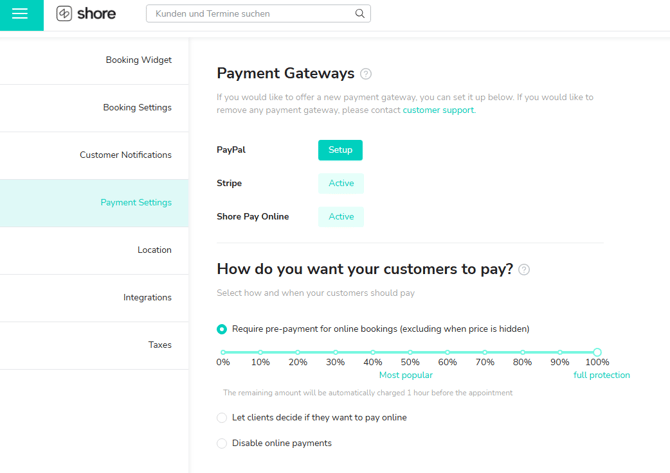Click the customer support link

pyautogui.click(x=438, y=110)
